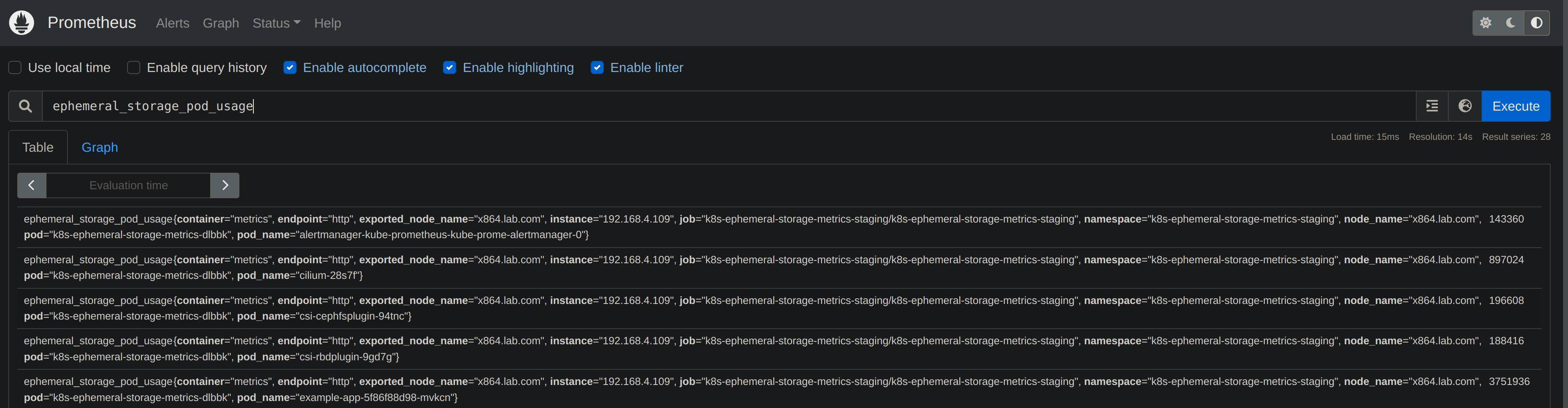Uncheck the Enable highlighting checkbox

point(450,67)
